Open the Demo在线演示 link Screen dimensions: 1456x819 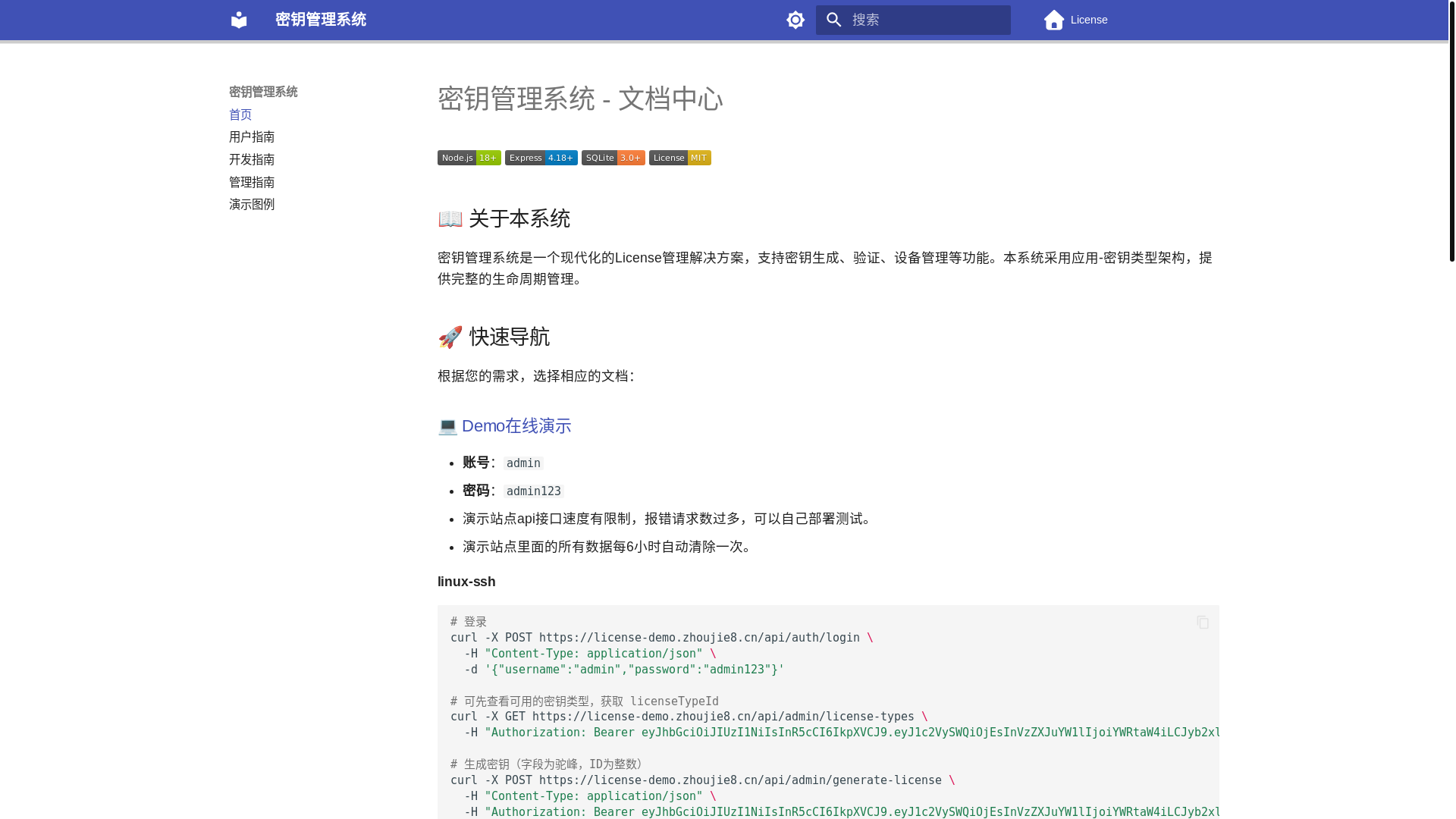coord(516,426)
